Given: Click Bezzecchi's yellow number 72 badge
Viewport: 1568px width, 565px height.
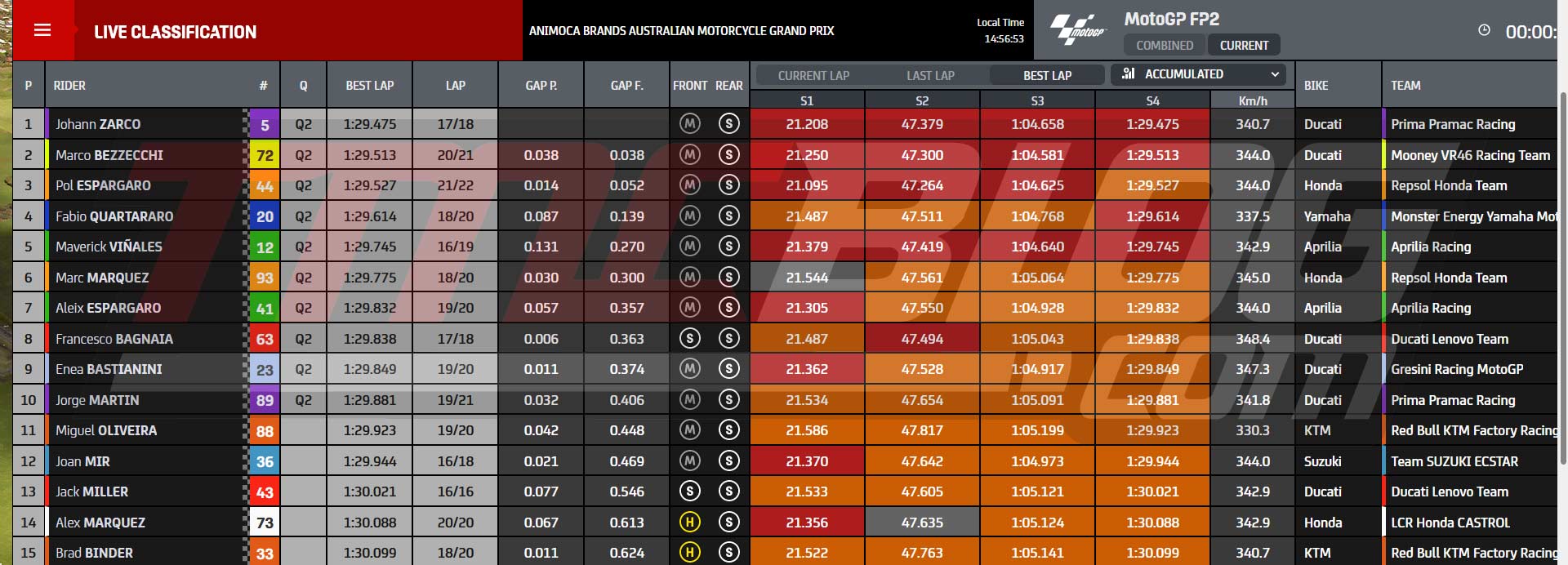Looking at the screenshot, I should point(265,155).
